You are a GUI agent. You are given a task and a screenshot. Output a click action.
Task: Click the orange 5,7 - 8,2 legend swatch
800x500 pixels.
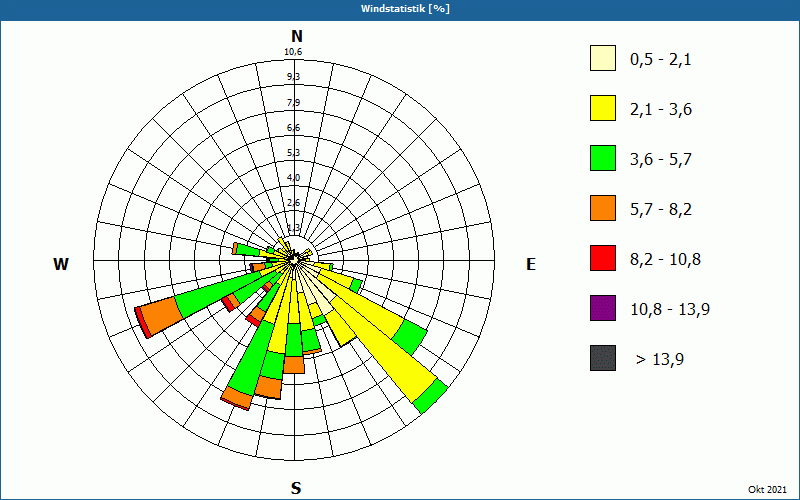pyautogui.click(x=603, y=208)
